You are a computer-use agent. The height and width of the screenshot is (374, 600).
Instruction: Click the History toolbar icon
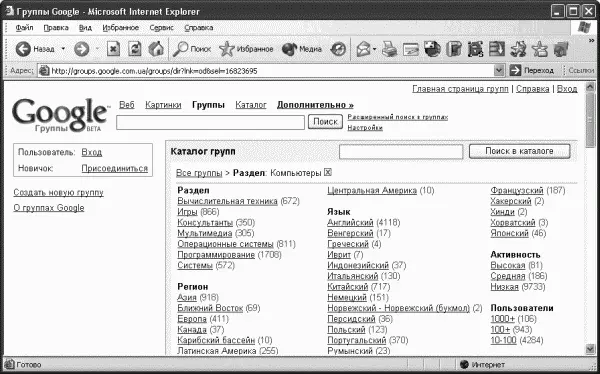[x=338, y=49]
